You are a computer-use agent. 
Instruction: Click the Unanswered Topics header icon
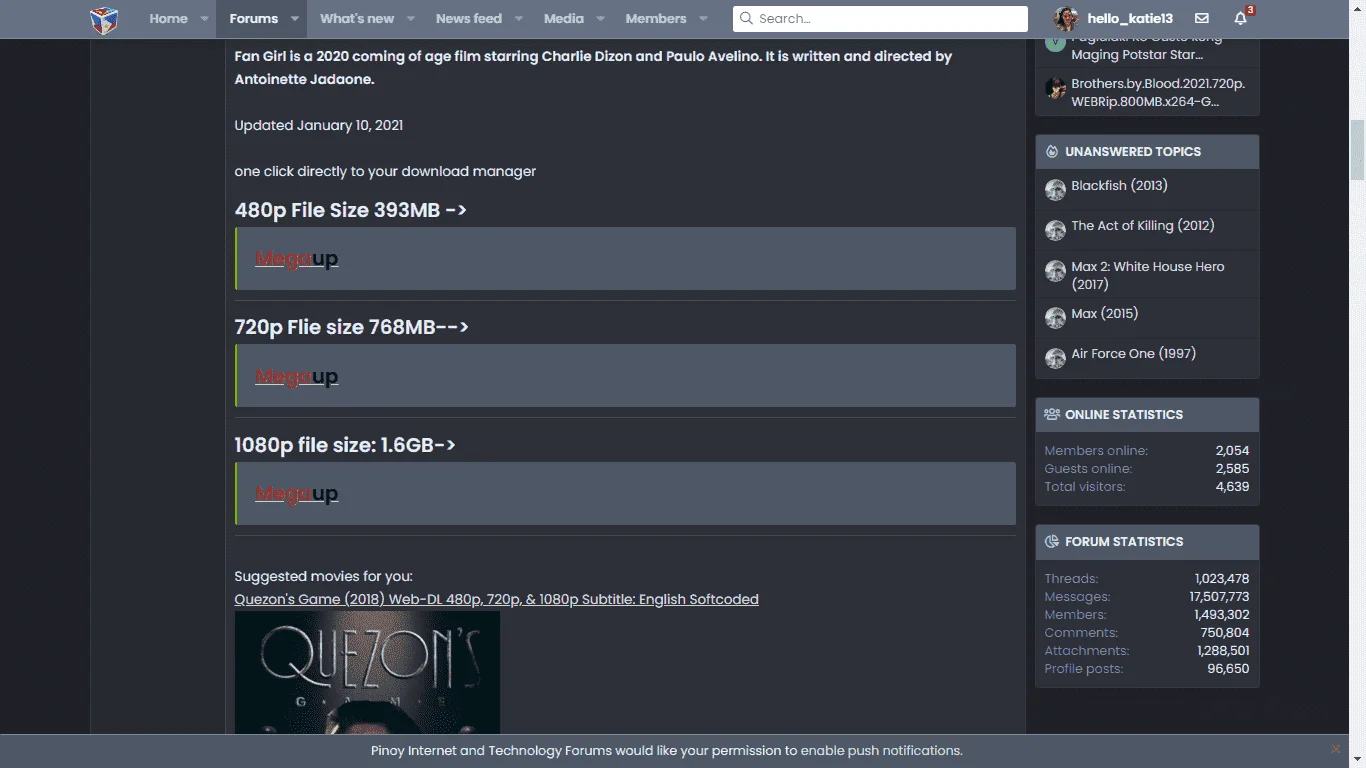(1052, 152)
